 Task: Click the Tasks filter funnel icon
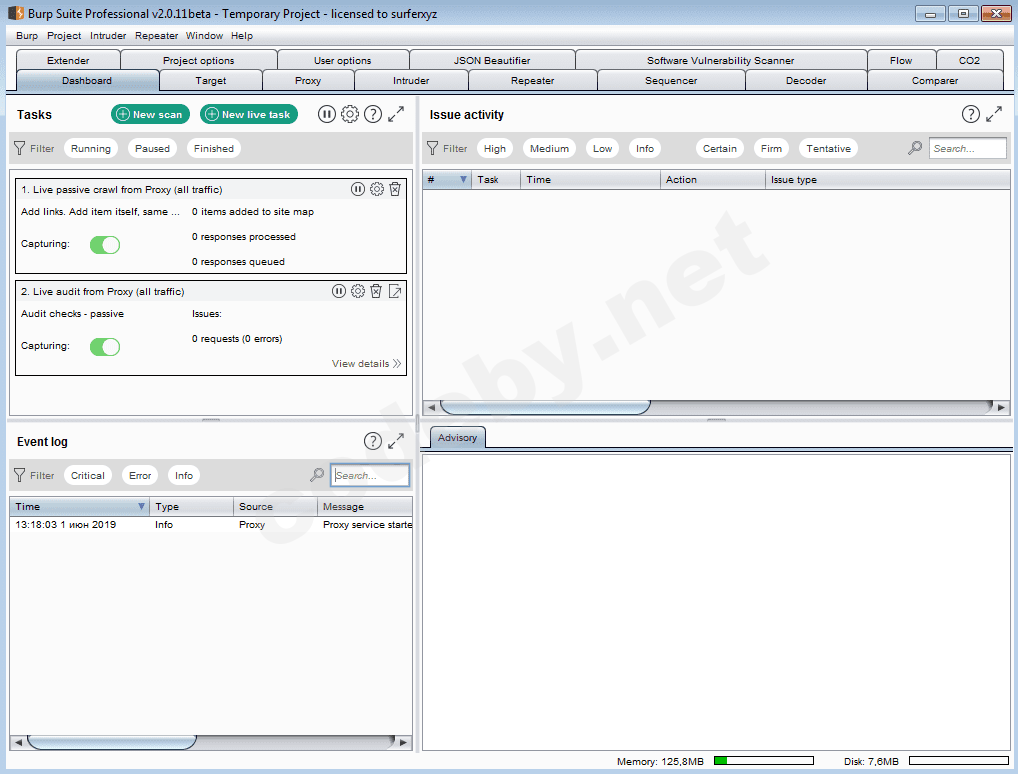[19, 148]
